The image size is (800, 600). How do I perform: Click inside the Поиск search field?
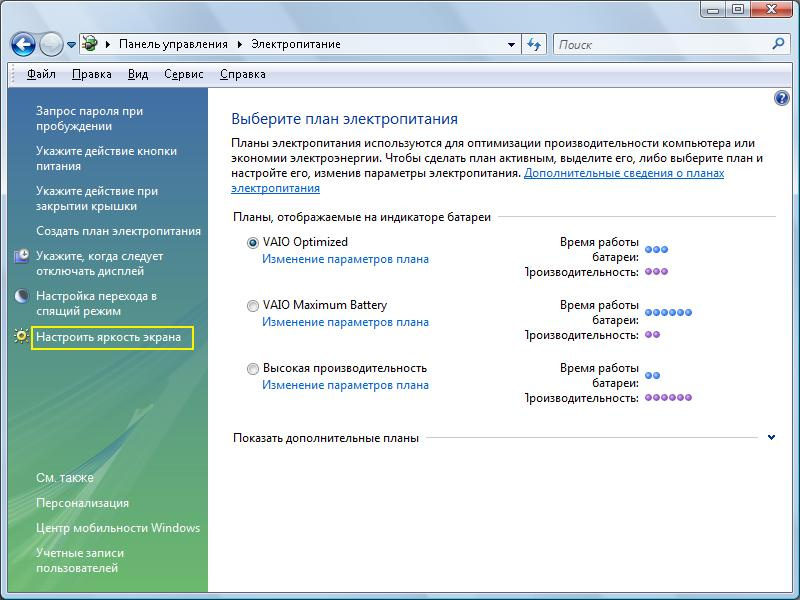[x=660, y=45]
